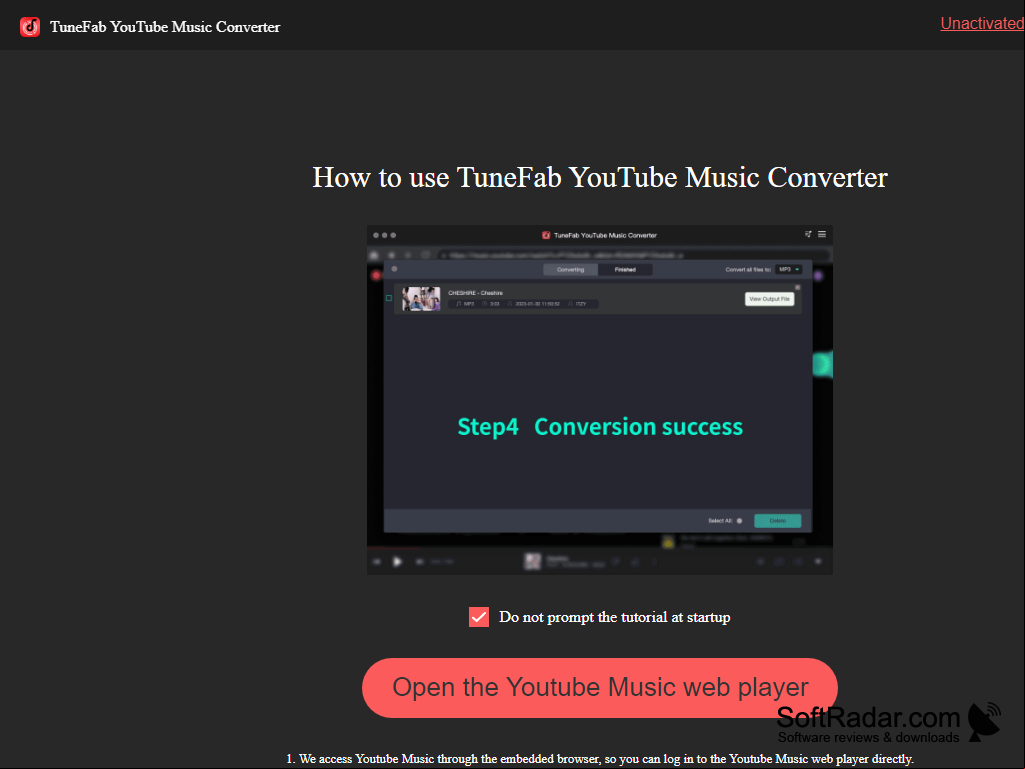Click the 'TuneFab YouTube Music Converter' title text
This screenshot has height=769, width=1025.
(165, 27)
